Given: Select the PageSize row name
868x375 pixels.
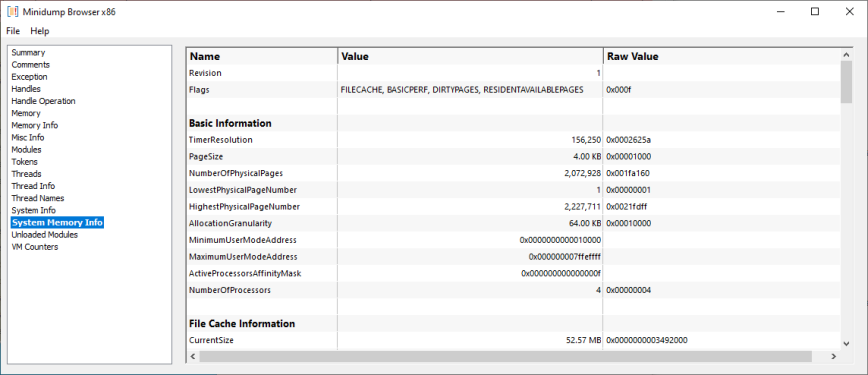Looking at the screenshot, I should (x=206, y=157).
